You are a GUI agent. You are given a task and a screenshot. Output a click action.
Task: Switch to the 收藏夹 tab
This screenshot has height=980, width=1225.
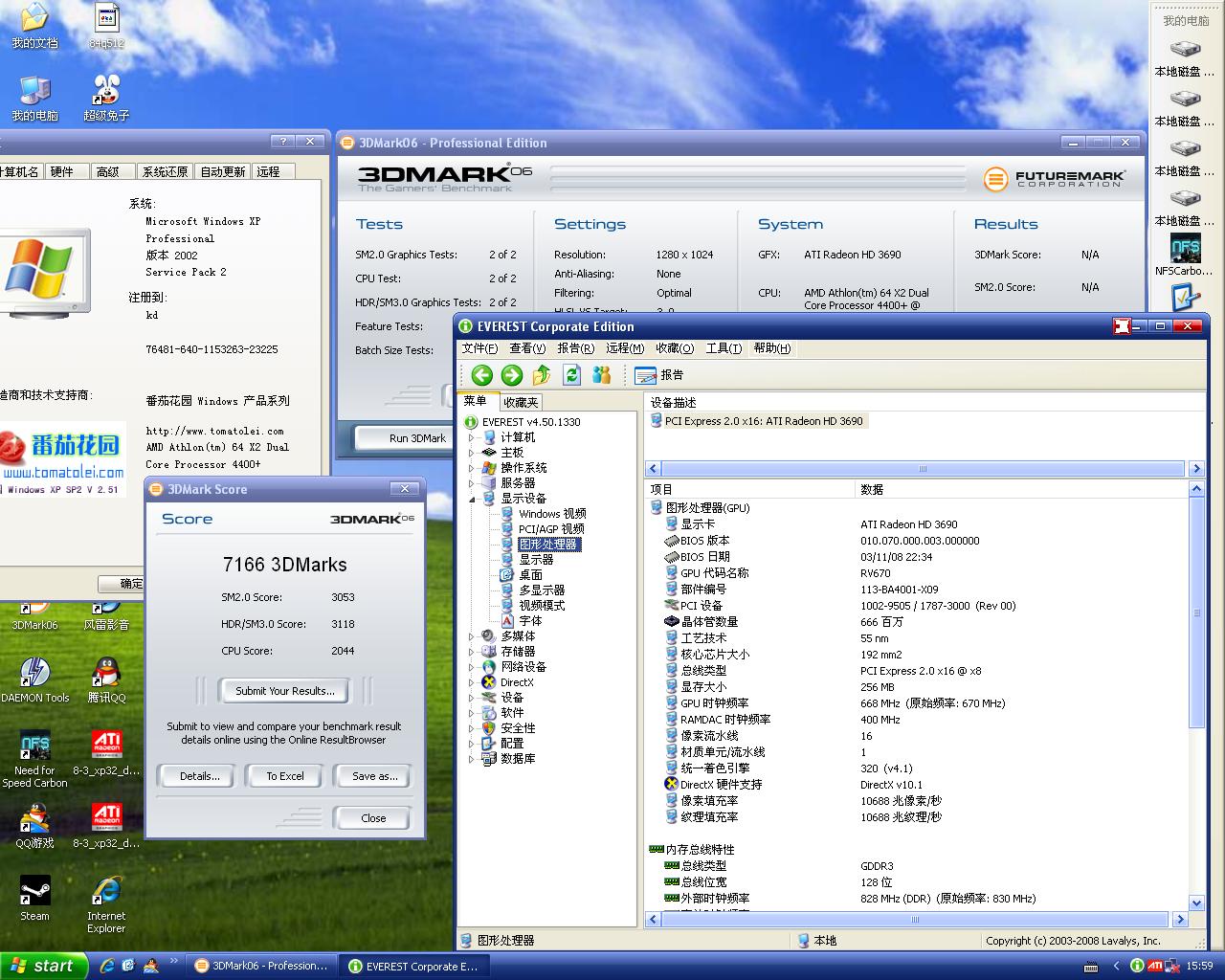pyautogui.click(x=521, y=403)
